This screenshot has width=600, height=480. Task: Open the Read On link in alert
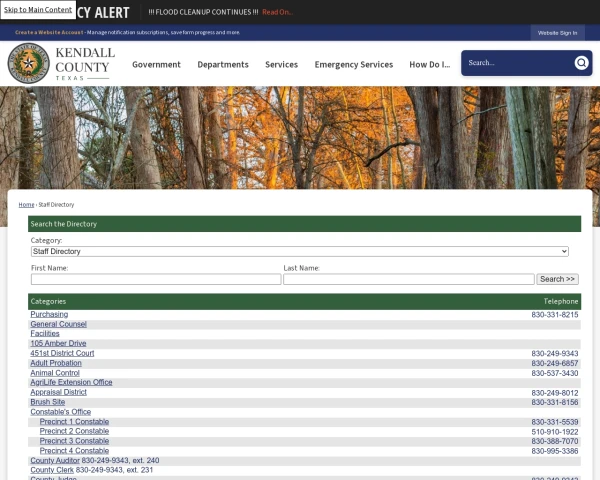tap(277, 12)
